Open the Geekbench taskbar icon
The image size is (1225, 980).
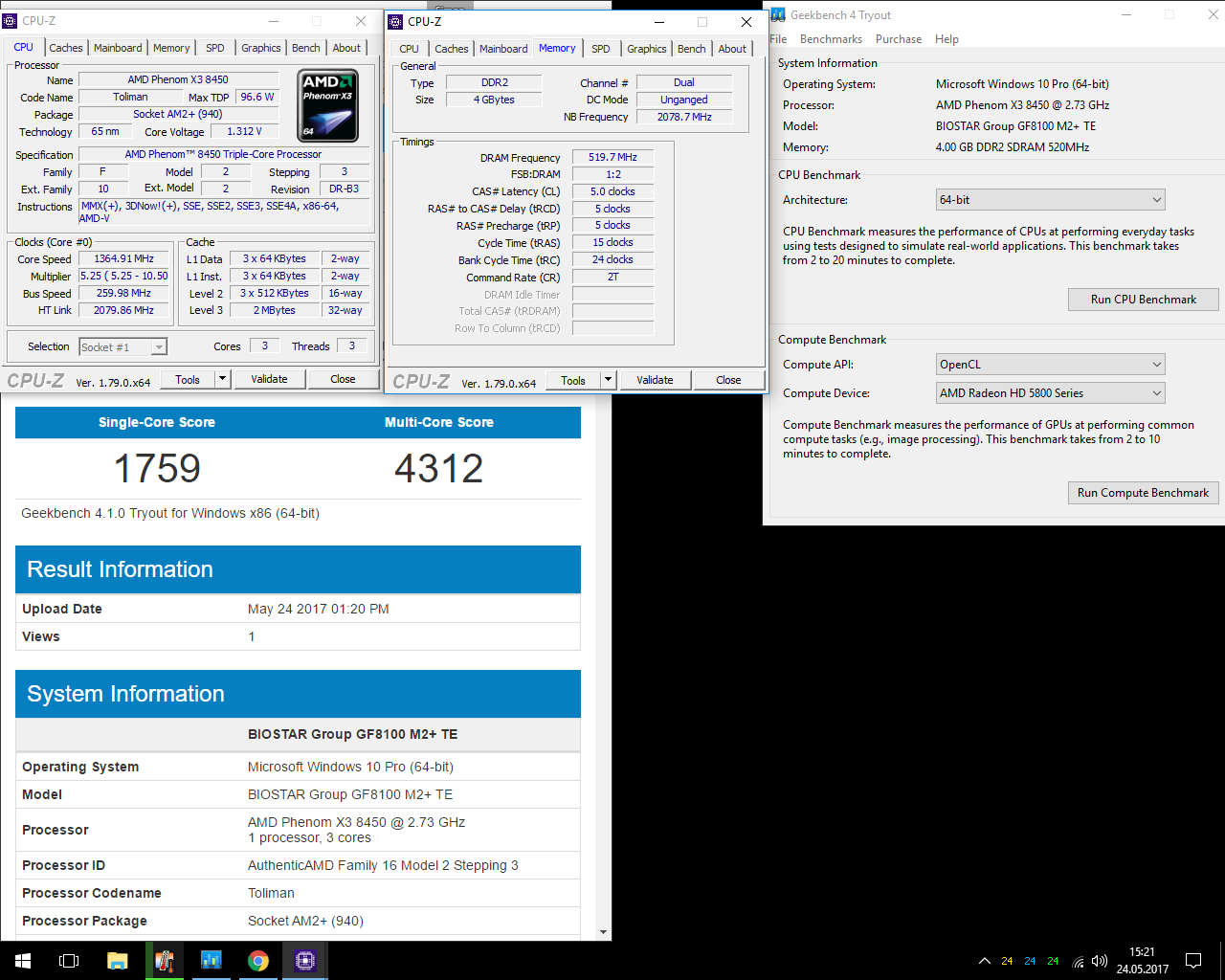coord(212,961)
